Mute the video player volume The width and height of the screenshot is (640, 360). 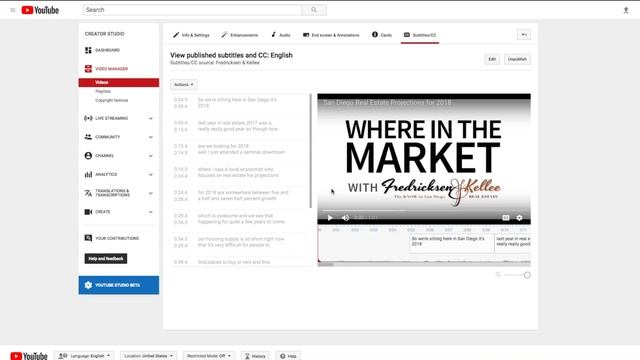345,218
